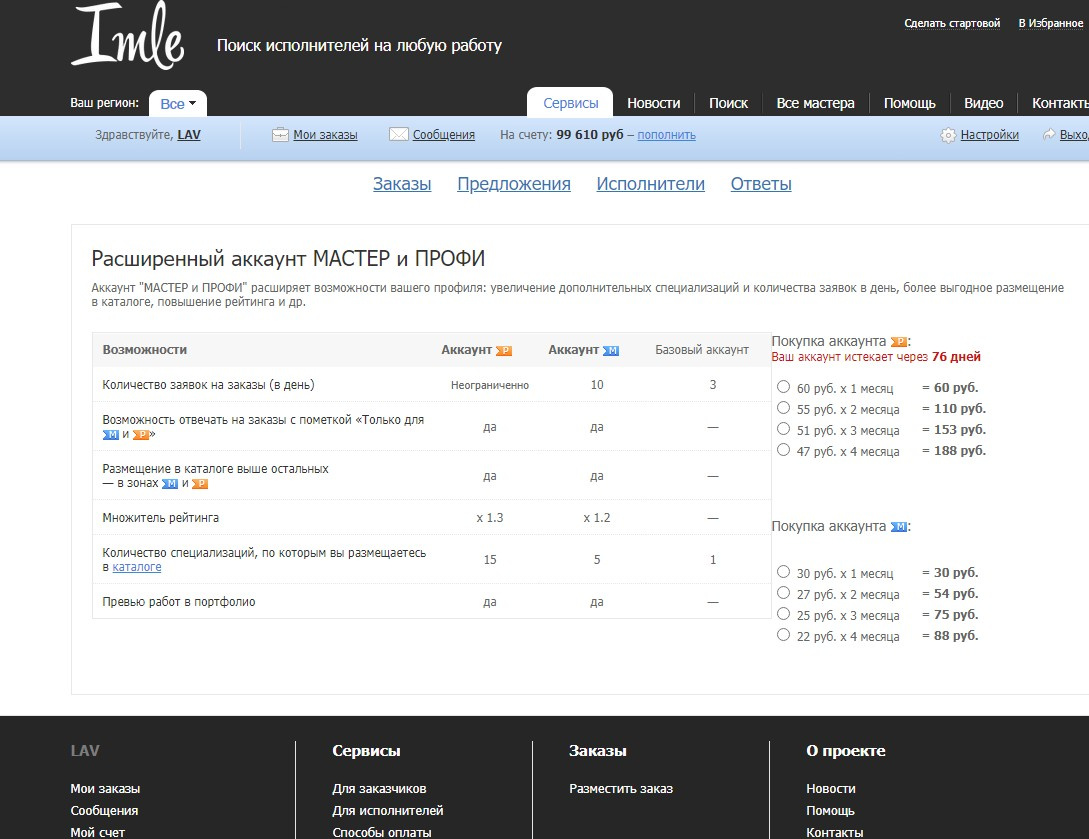The width and height of the screenshot is (1089, 839).
Task: Click the arrow icon beside Выход
Action: pos(1049,135)
